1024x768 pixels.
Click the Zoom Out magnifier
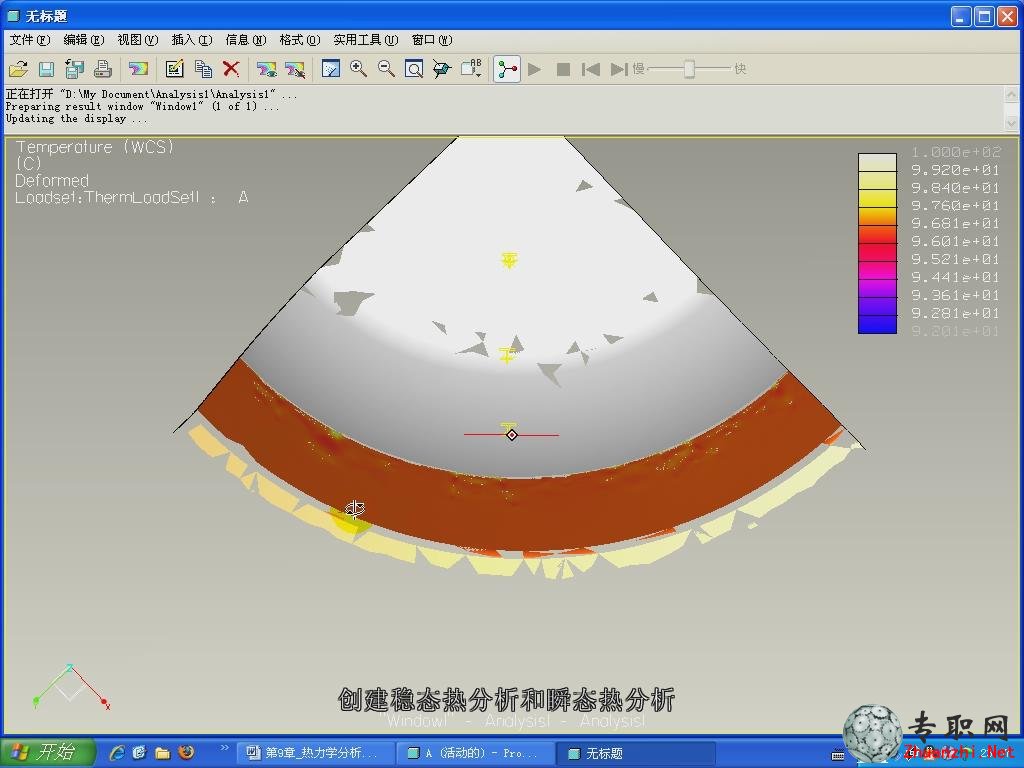(386, 69)
